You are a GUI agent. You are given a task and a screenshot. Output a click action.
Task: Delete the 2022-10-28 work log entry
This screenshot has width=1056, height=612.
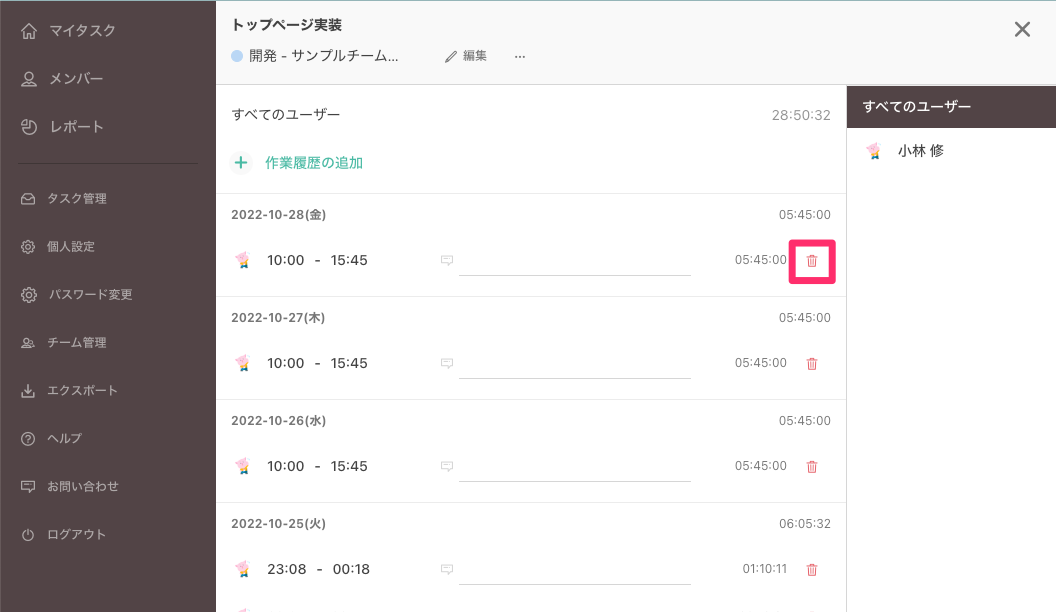(x=812, y=261)
